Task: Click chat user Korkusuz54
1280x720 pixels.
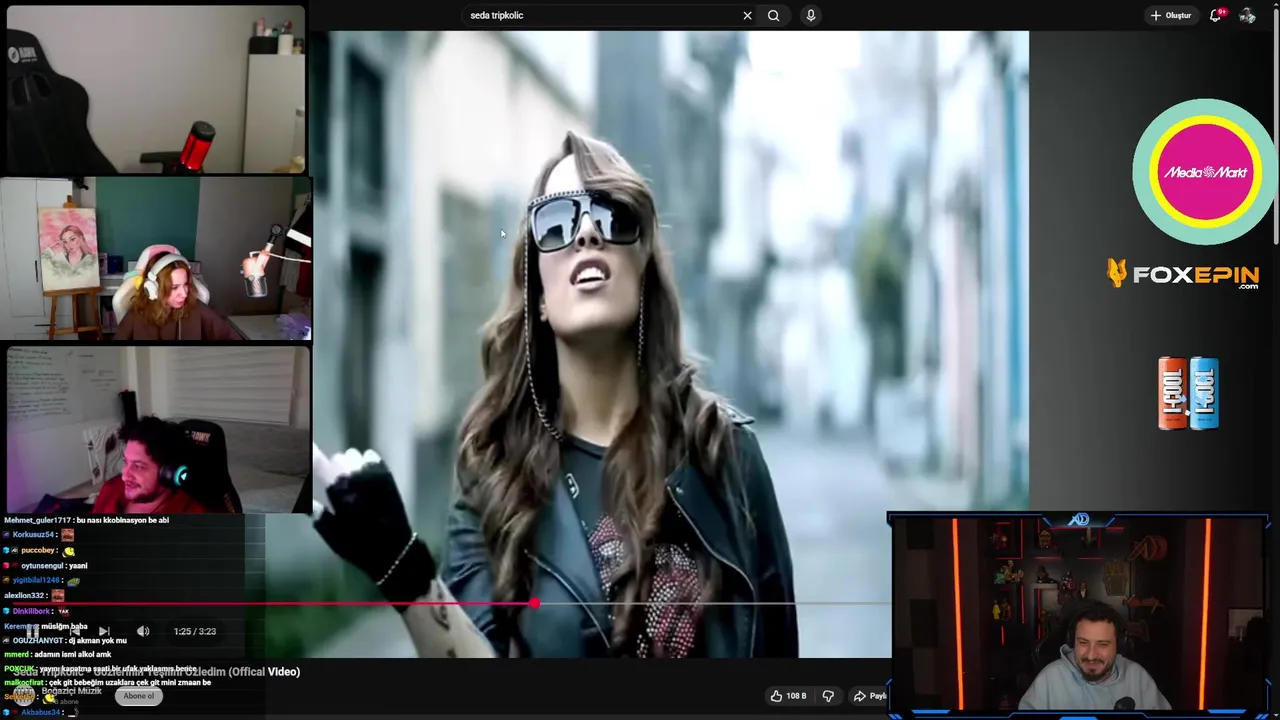Action: click(x=34, y=535)
